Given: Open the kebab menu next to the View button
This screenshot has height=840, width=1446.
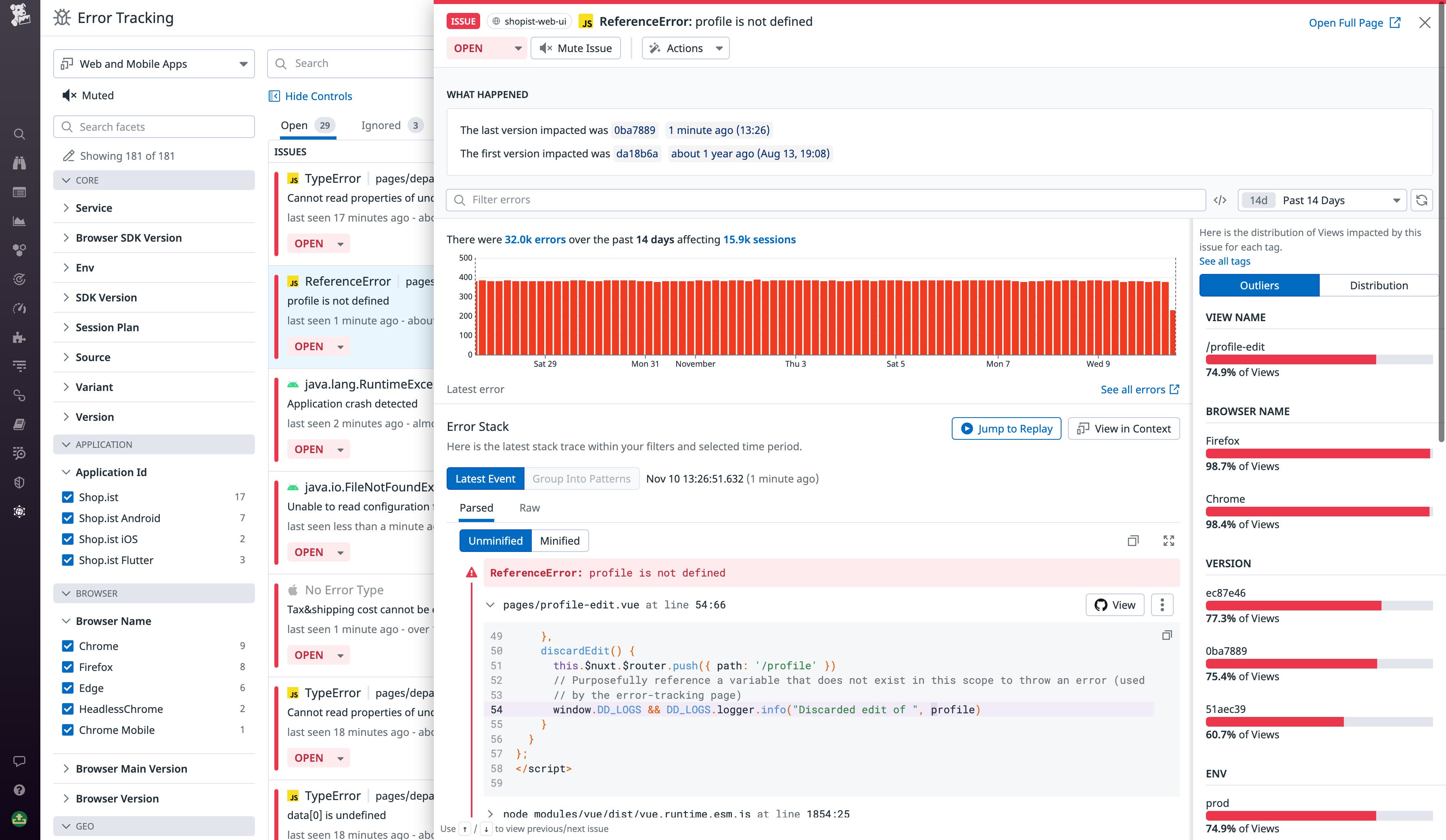Looking at the screenshot, I should [1162, 604].
